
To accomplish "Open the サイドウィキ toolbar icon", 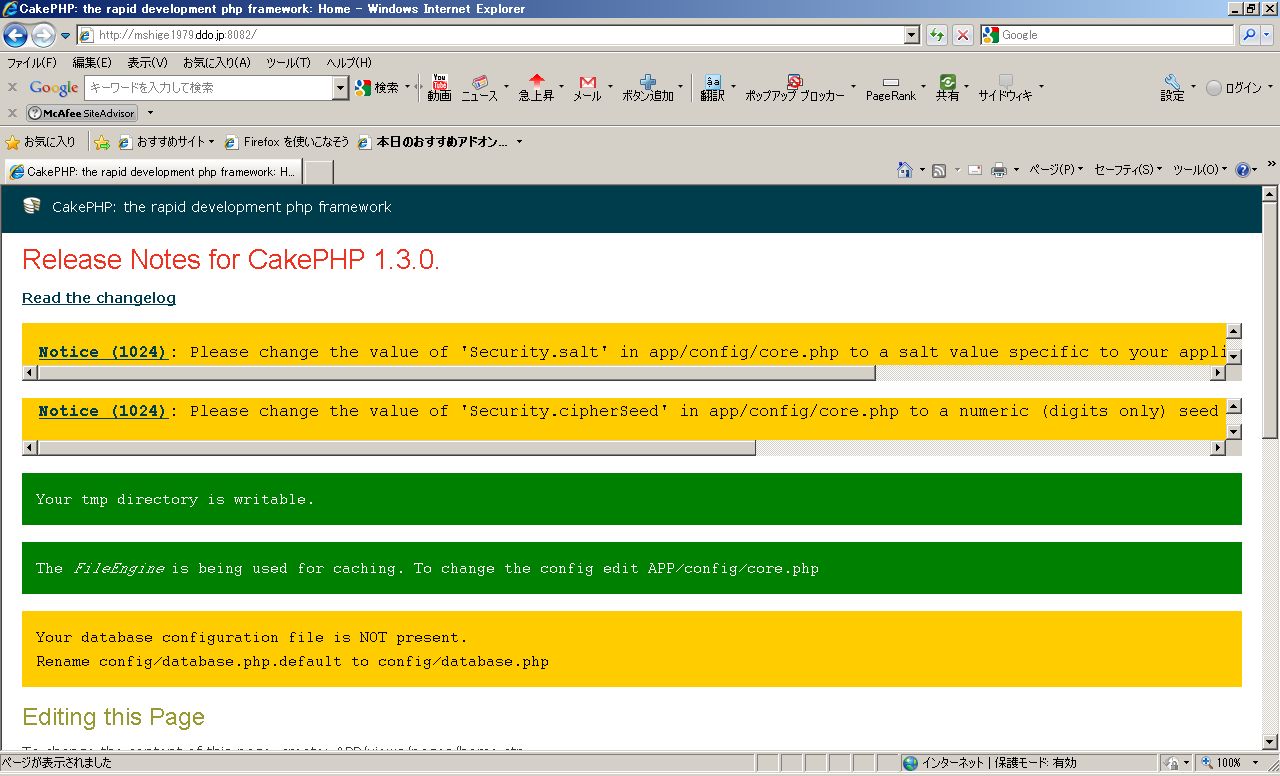I will 1005,88.
